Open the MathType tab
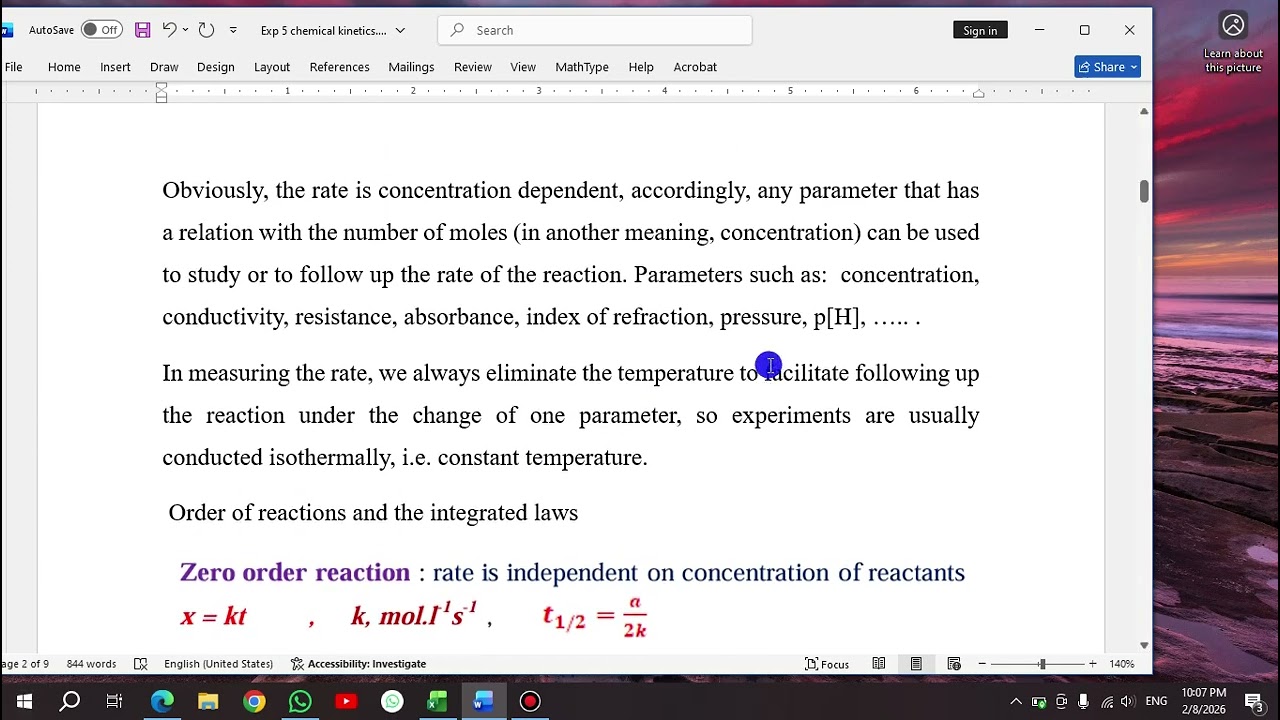 (x=582, y=67)
